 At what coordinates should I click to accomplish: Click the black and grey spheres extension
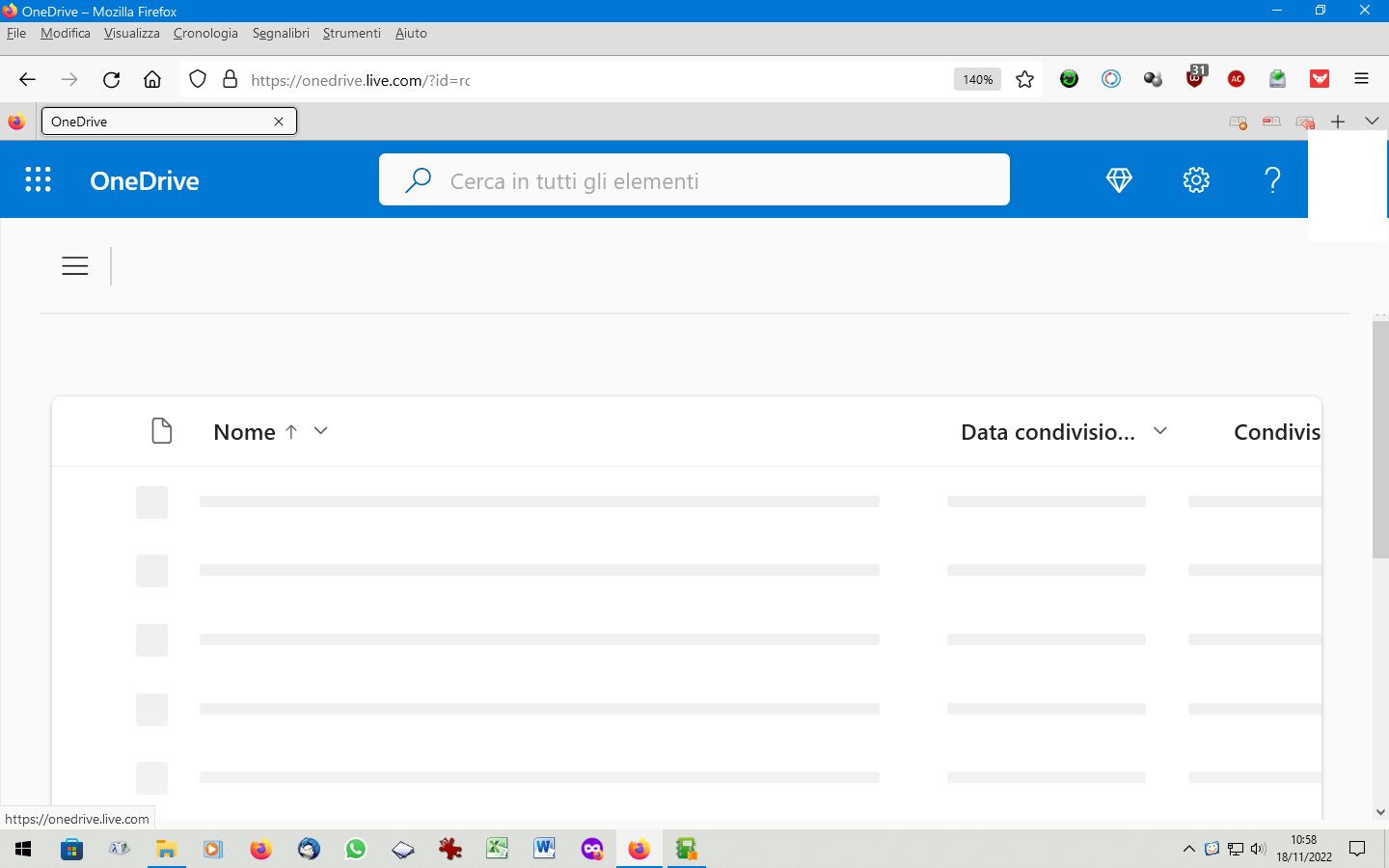[1153, 79]
